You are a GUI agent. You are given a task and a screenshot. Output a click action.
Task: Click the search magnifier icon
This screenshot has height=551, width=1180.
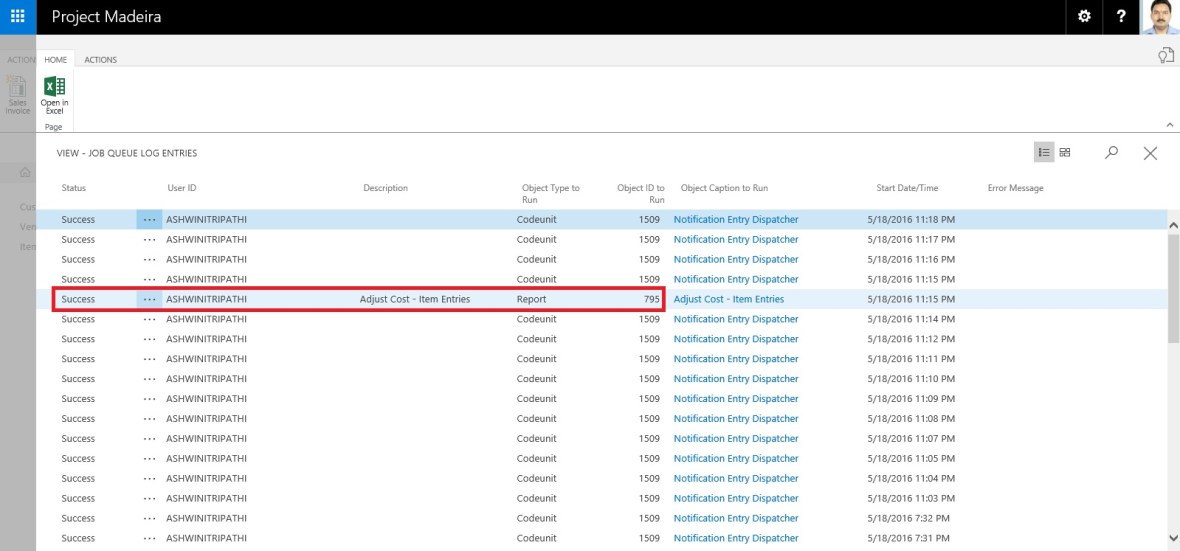[1111, 152]
